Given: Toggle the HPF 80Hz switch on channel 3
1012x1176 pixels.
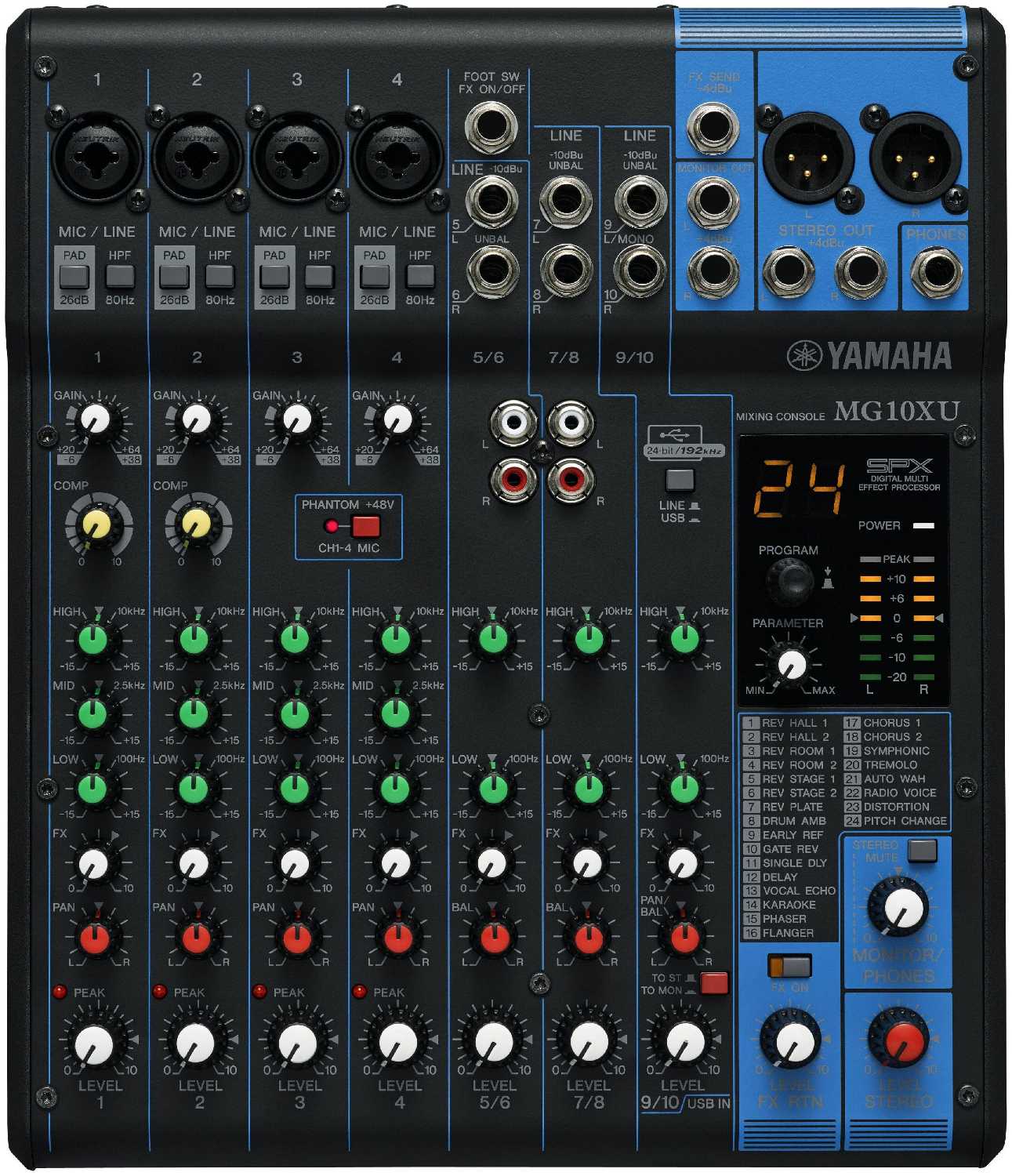Looking at the screenshot, I should pos(319,275).
